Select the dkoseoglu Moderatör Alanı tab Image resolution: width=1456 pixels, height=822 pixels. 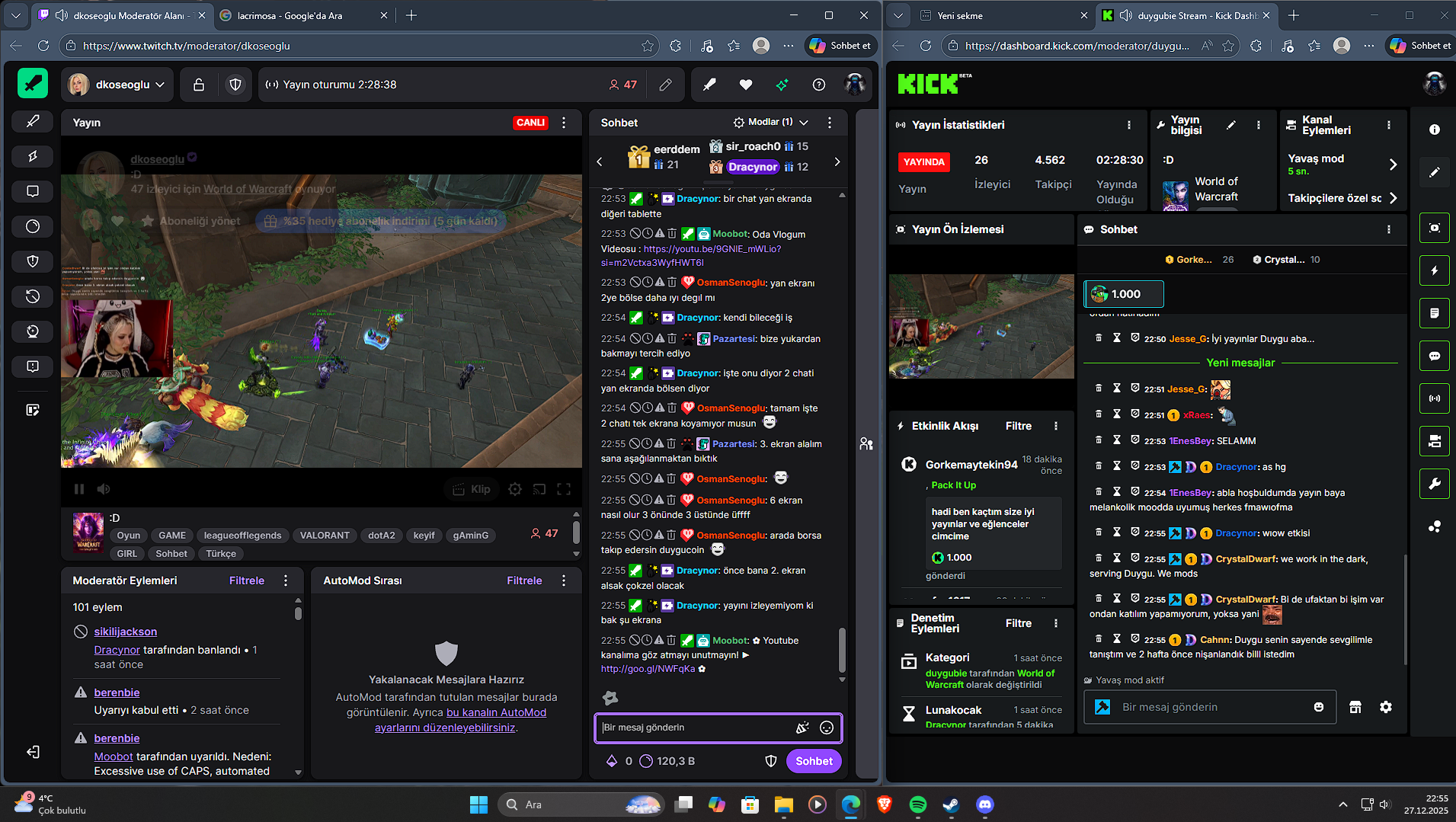[x=122, y=15]
